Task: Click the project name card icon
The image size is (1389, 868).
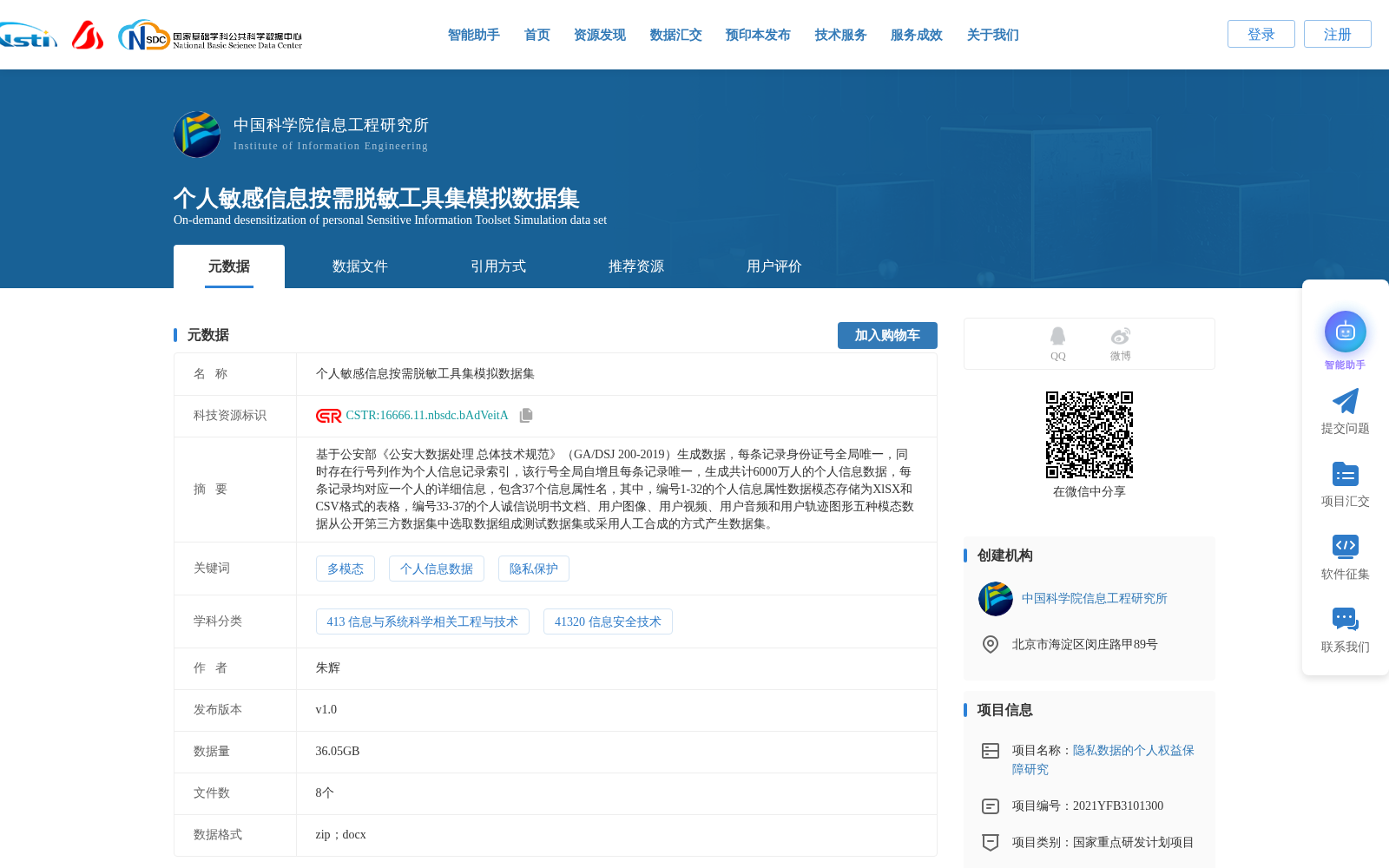Action: click(x=991, y=751)
